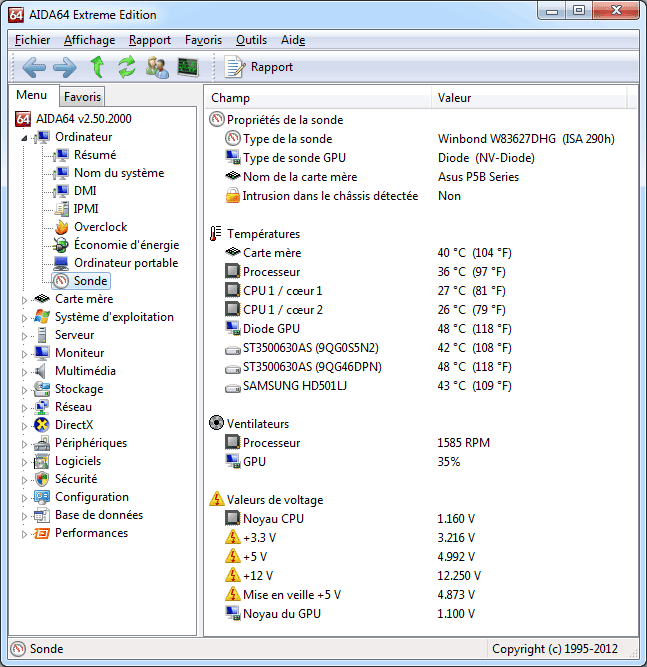Screen dimensions: 647x667
Task: Expand the Carte mère tree node
Action: [24, 300]
